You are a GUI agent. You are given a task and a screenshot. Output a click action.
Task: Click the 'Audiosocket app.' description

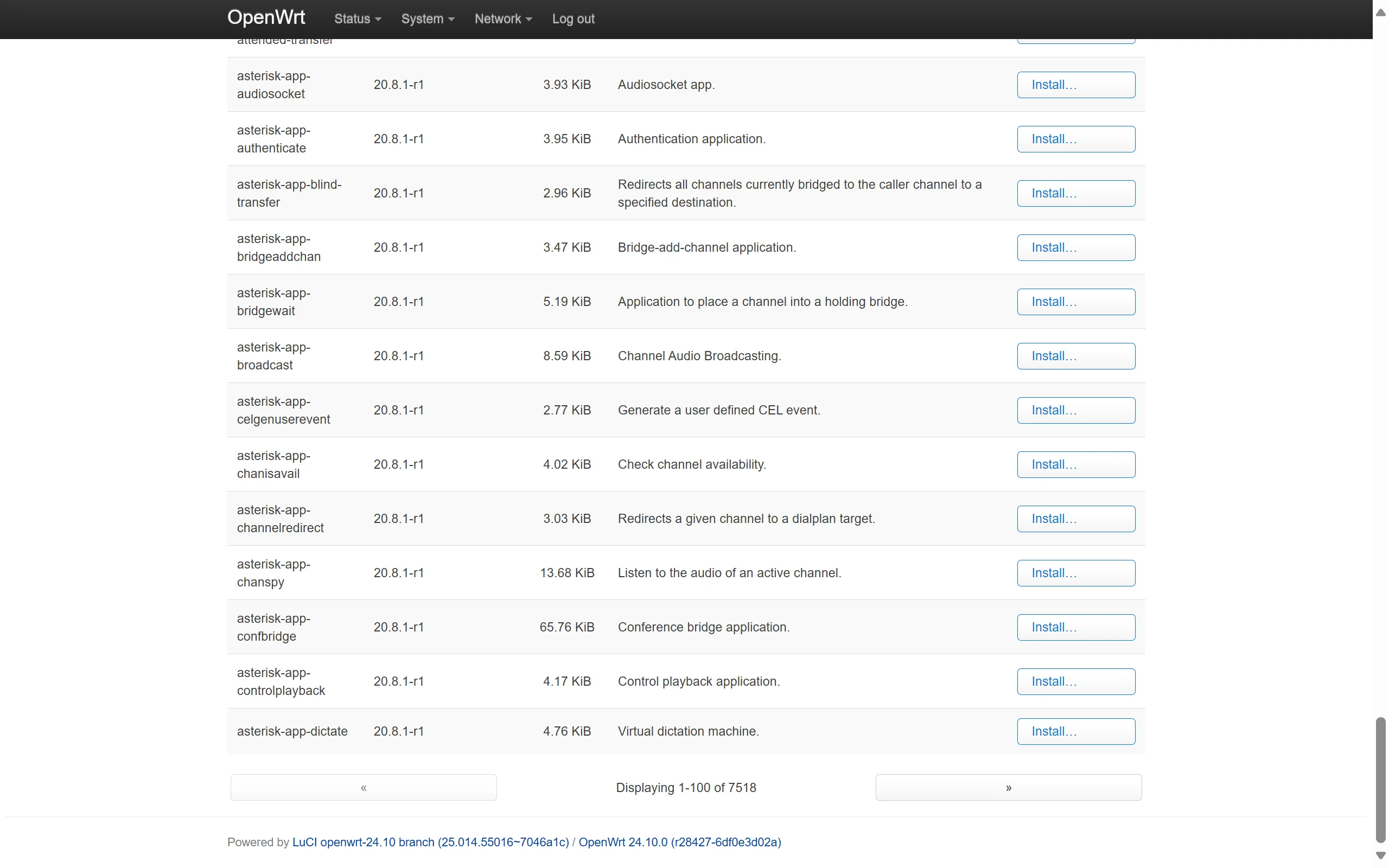coord(666,85)
